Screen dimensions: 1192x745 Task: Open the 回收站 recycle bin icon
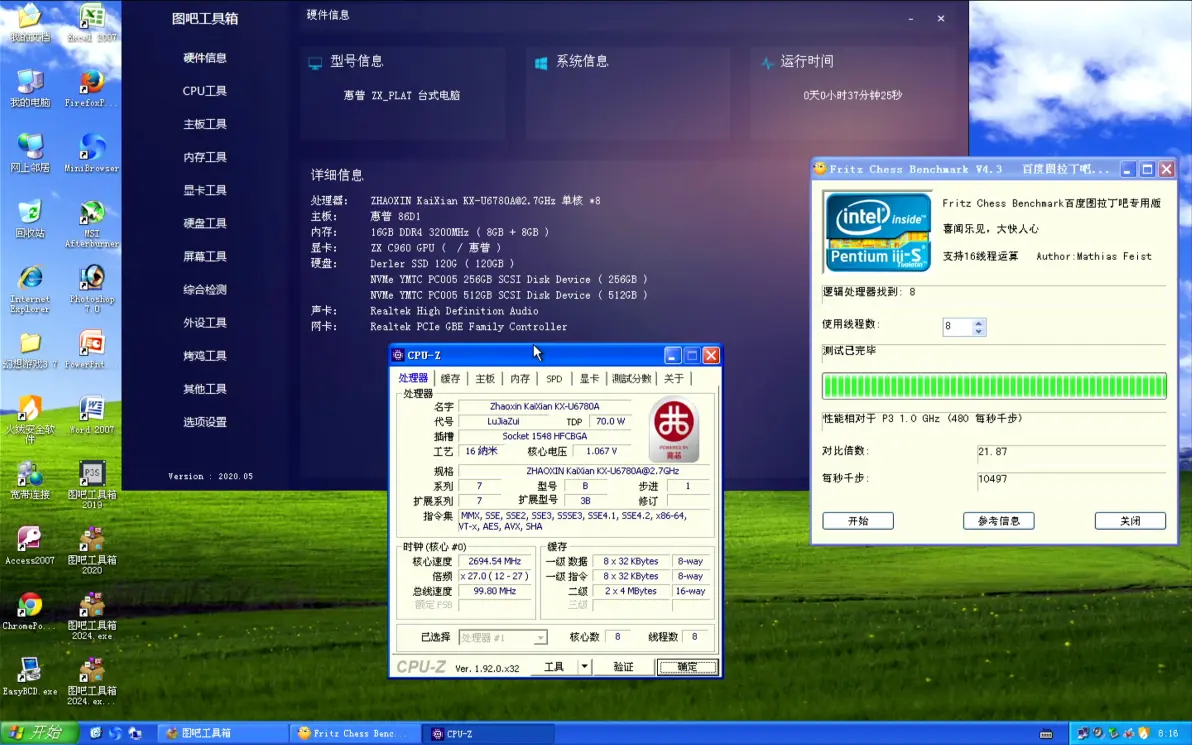pyautogui.click(x=30, y=218)
